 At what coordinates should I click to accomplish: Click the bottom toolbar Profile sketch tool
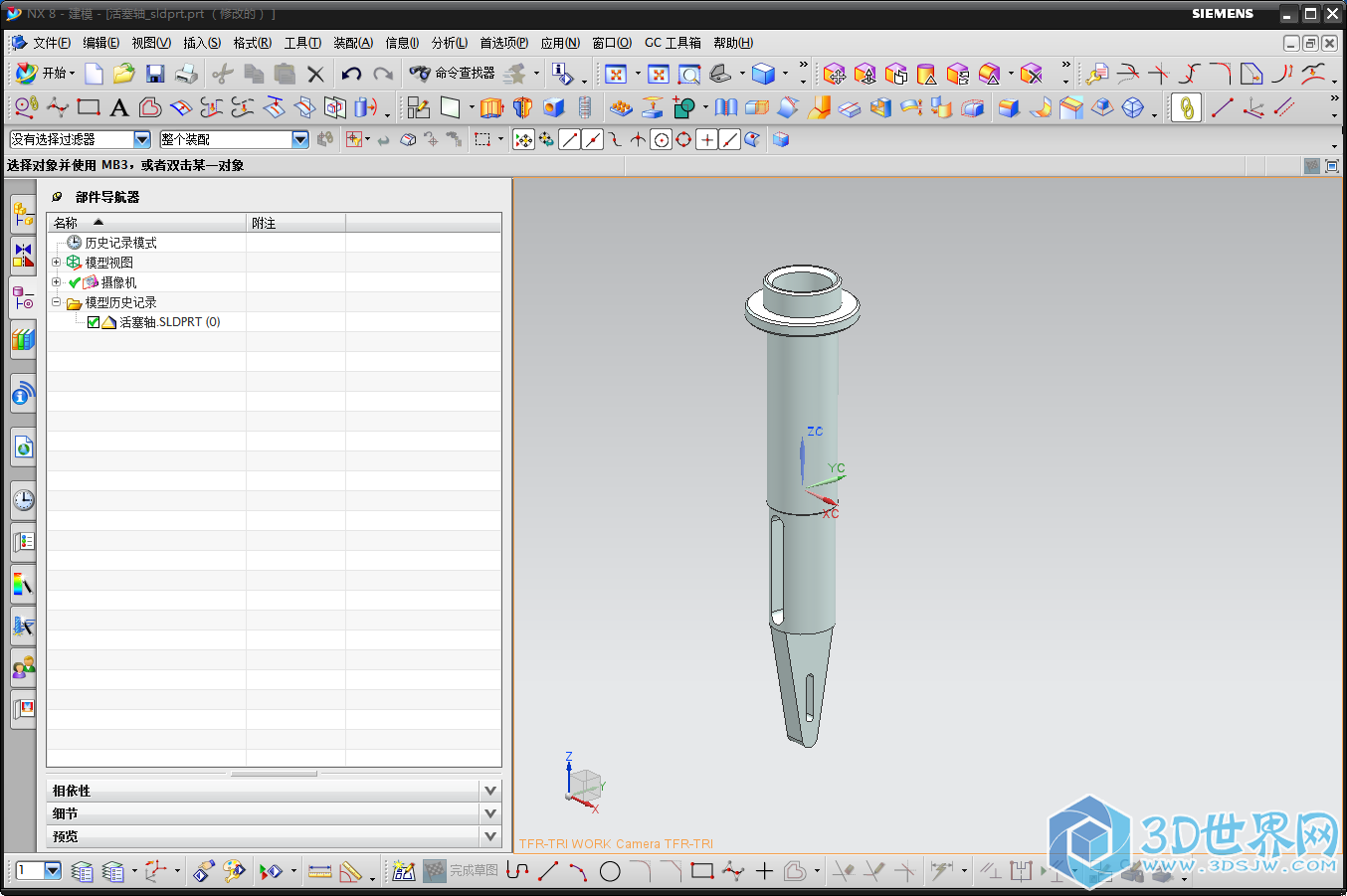tap(517, 871)
